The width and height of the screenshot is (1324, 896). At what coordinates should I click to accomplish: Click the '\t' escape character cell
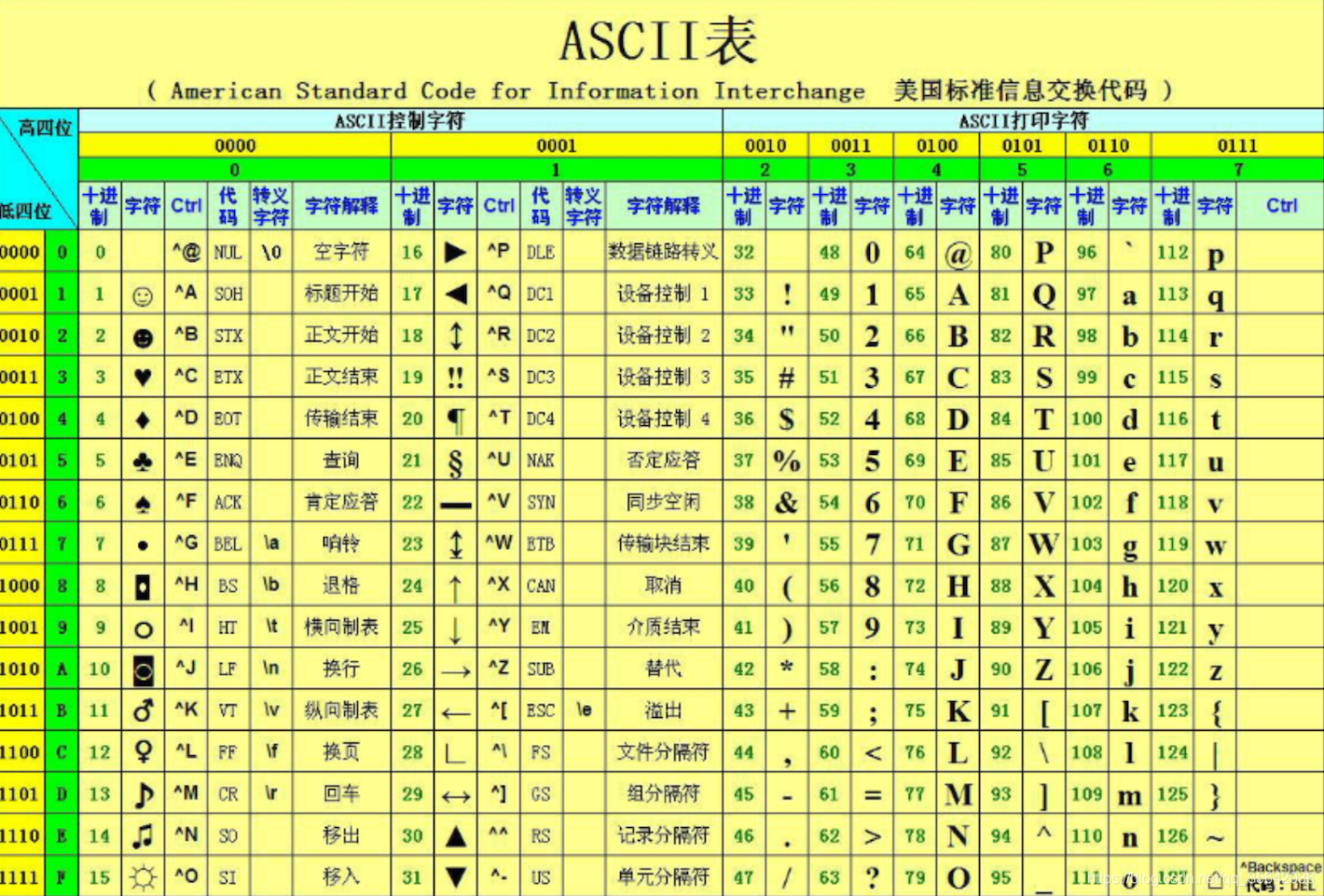(x=271, y=626)
